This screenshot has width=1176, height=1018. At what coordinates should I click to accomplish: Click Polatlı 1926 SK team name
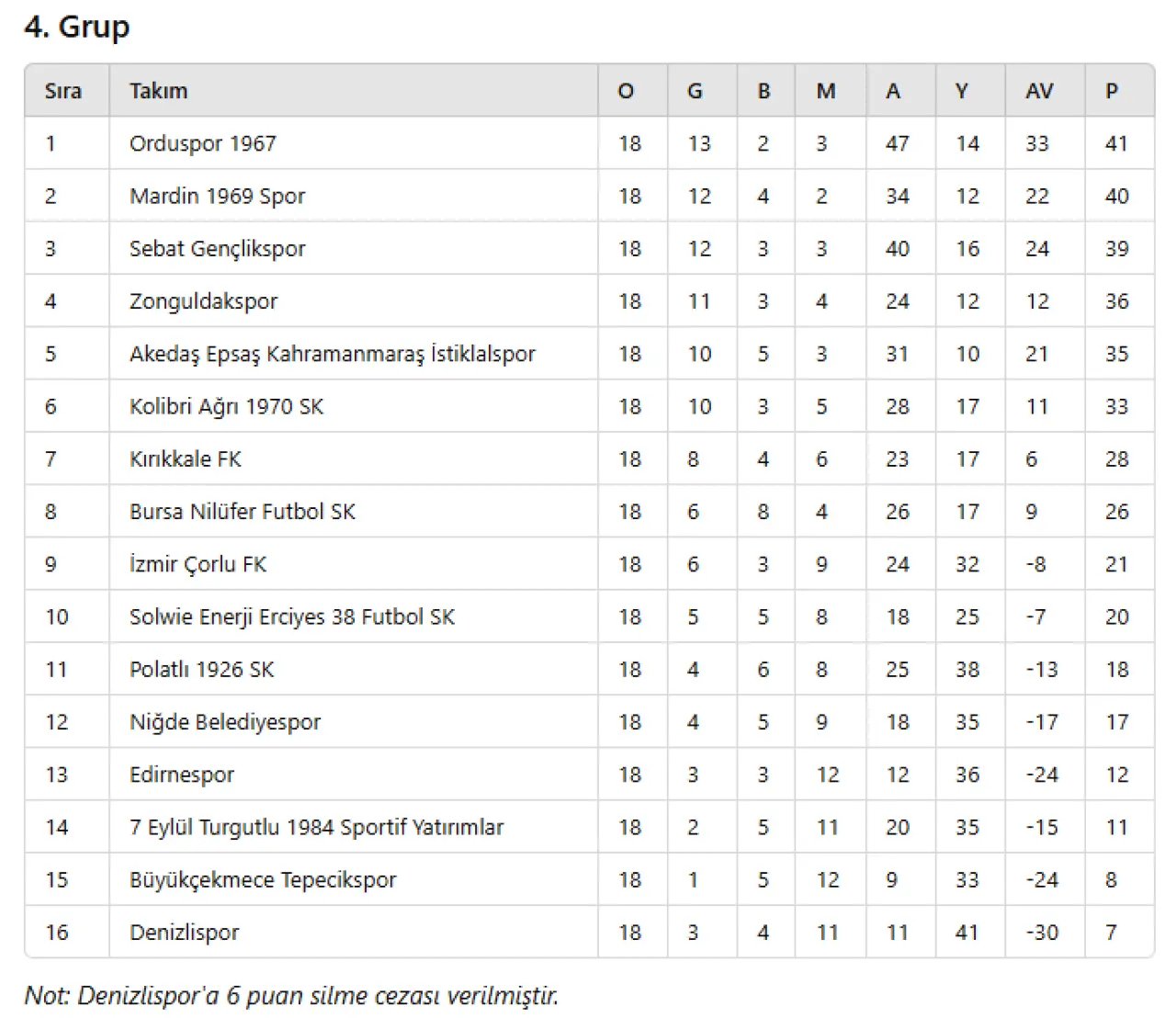(201, 670)
